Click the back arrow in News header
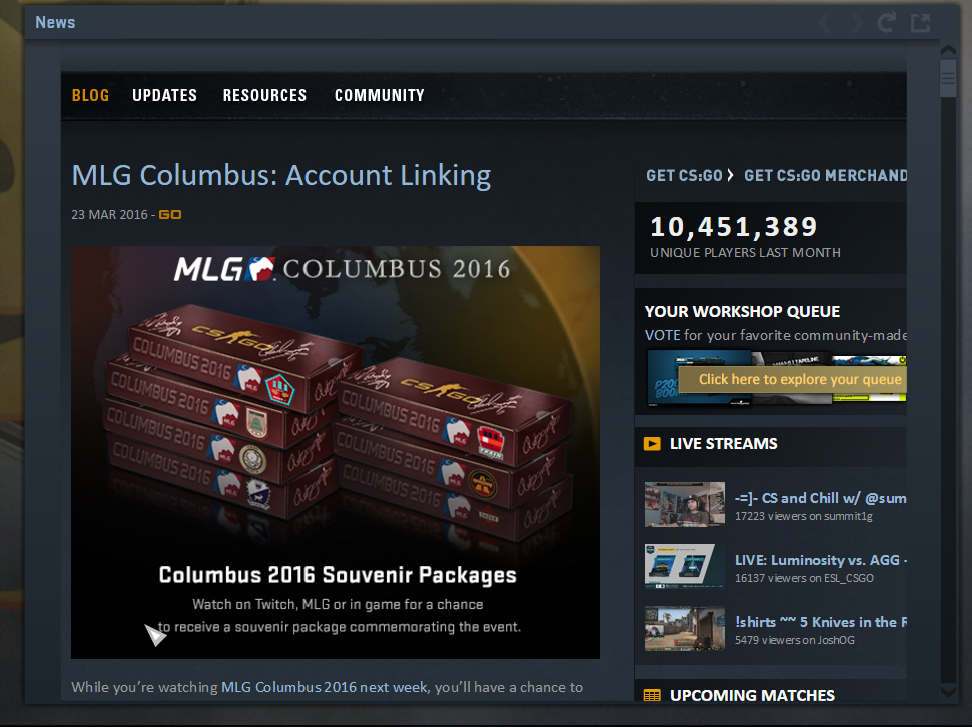This screenshot has height=727, width=972. coord(825,23)
